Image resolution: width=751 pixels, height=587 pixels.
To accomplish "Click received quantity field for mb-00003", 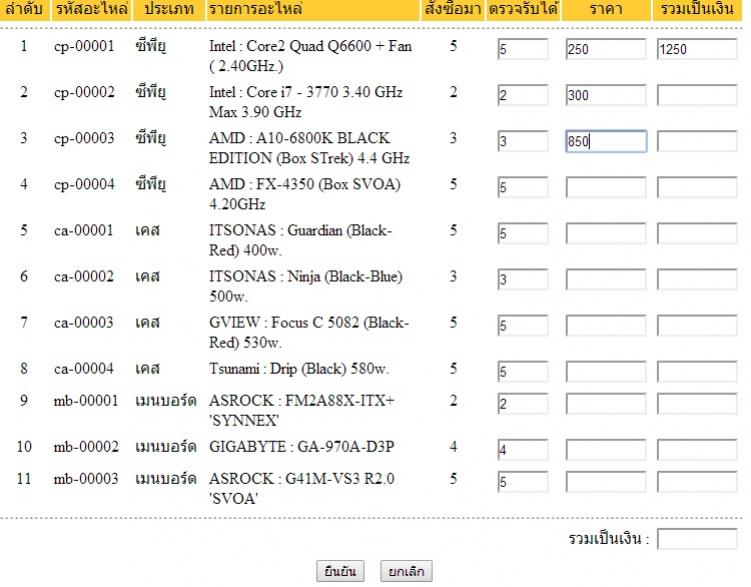I will [523, 482].
